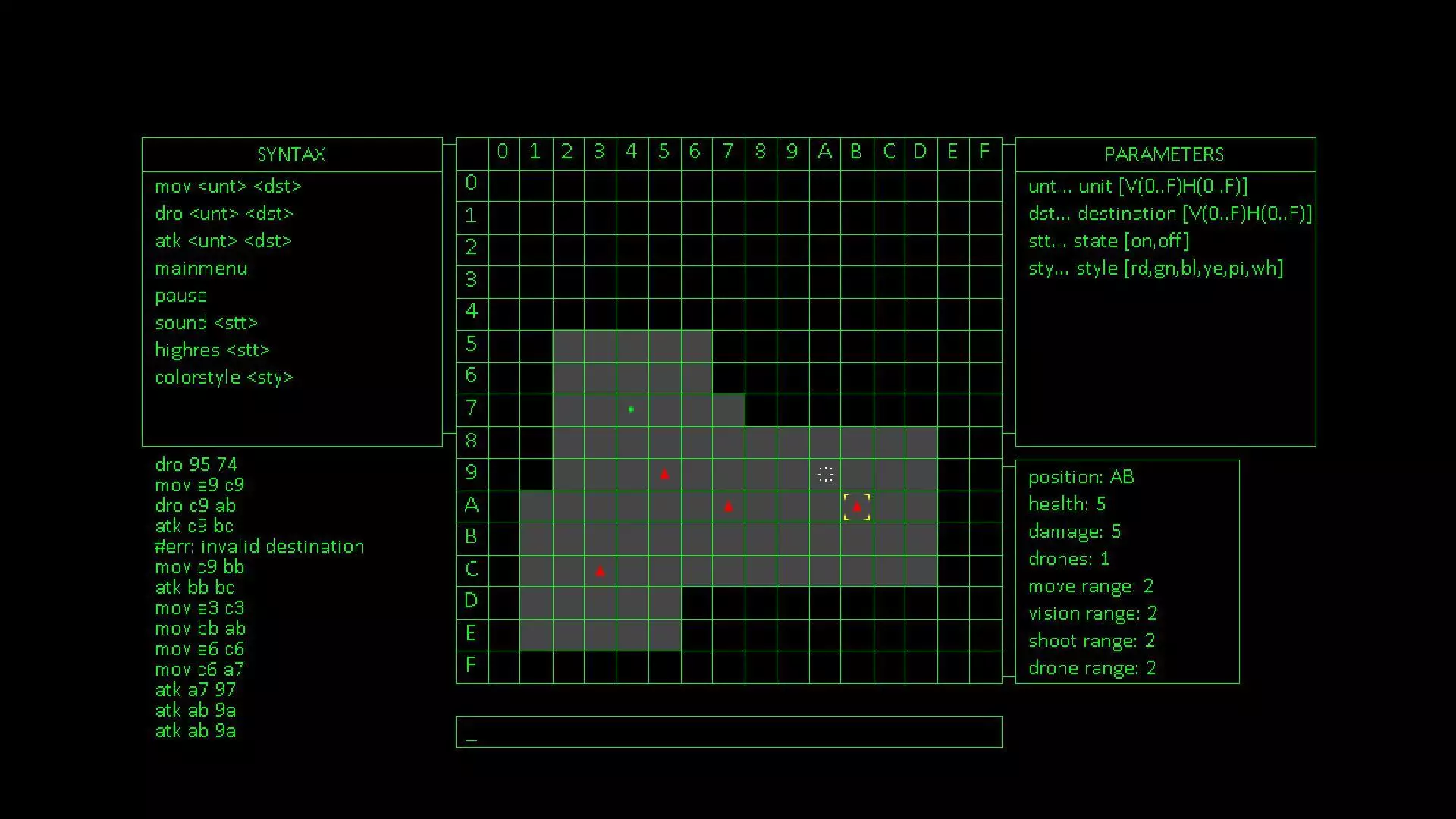1456x819 pixels.
Task: Click the 'dro 95 74' history entry
Action: (196, 464)
